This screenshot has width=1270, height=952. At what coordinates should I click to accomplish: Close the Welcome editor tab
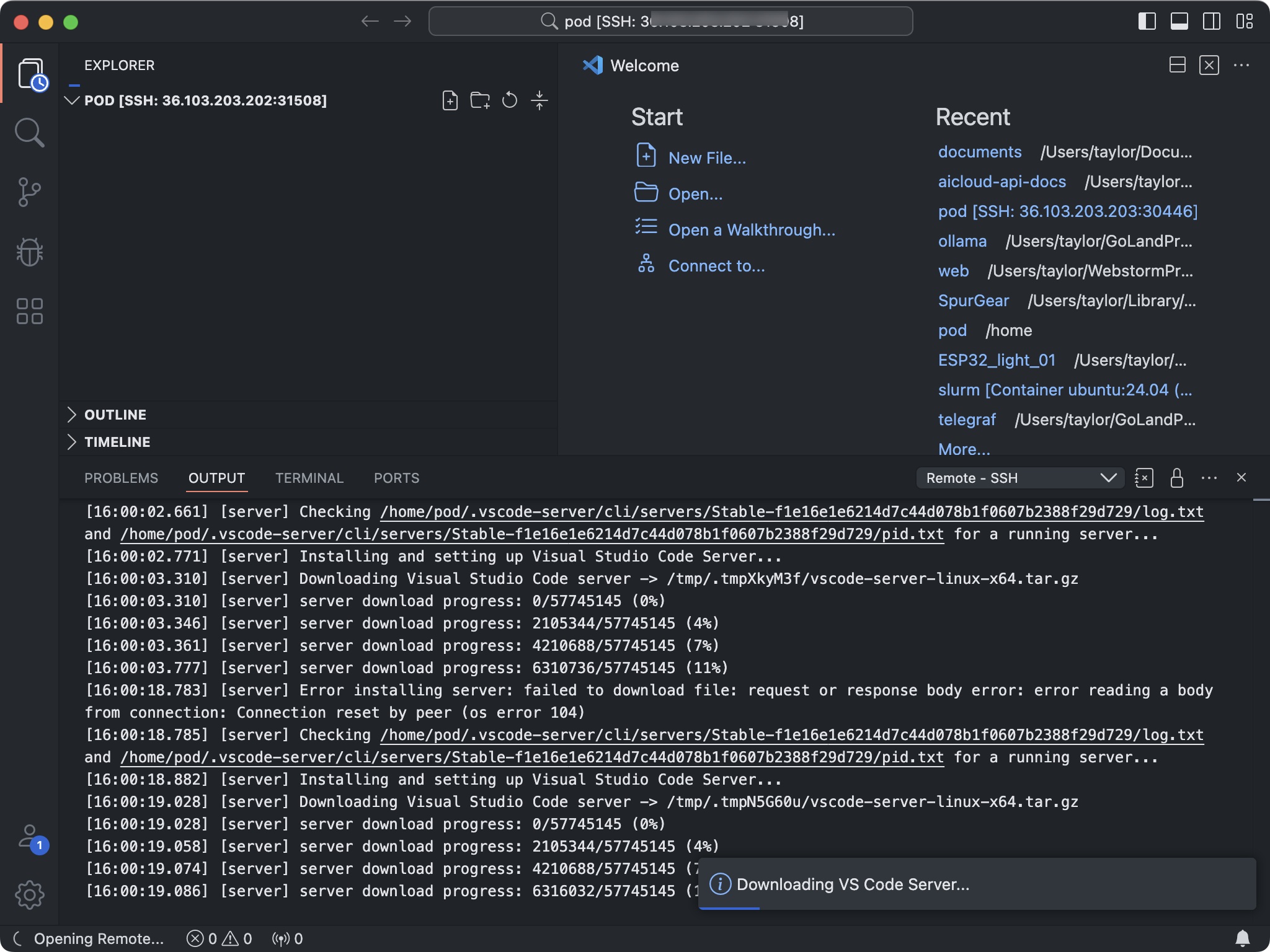[1209, 65]
